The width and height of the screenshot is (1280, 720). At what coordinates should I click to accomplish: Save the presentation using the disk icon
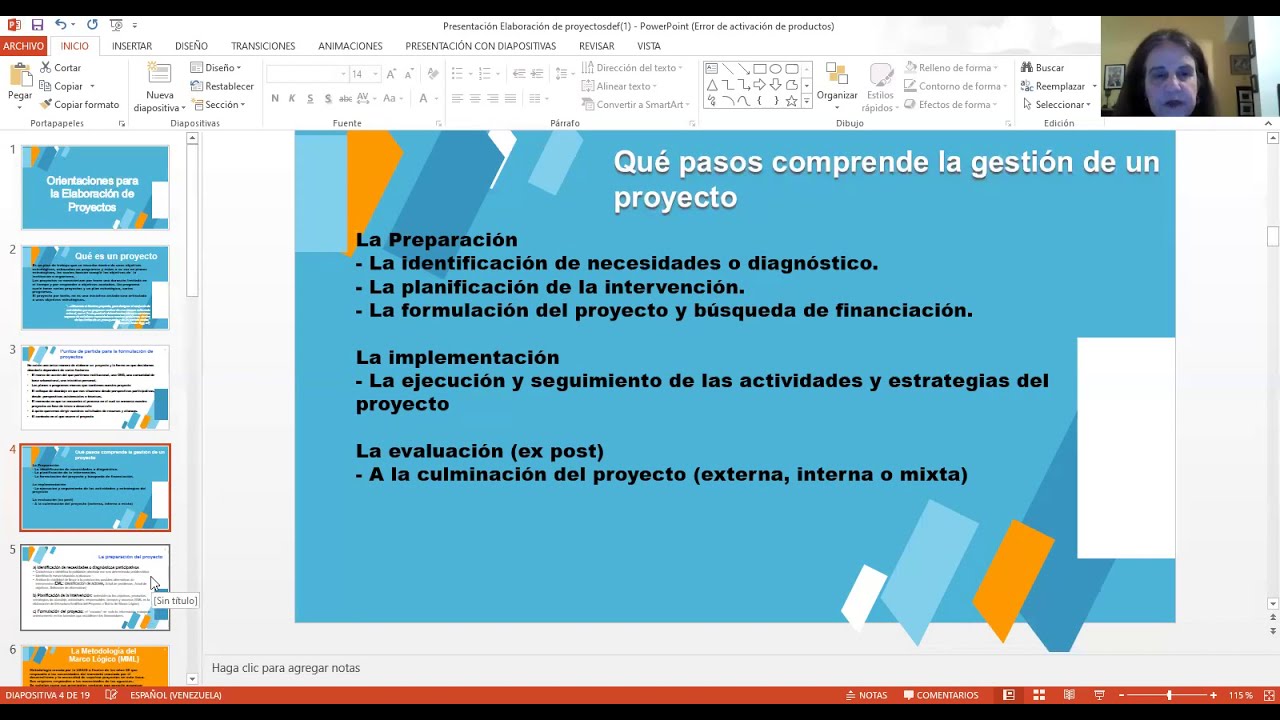tap(37, 25)
